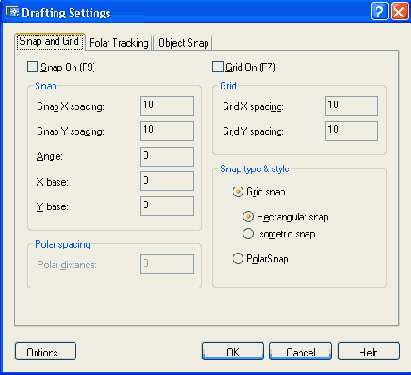
Task: Click the 'Grid Y spacing:' label
Action: coord(253,132)
